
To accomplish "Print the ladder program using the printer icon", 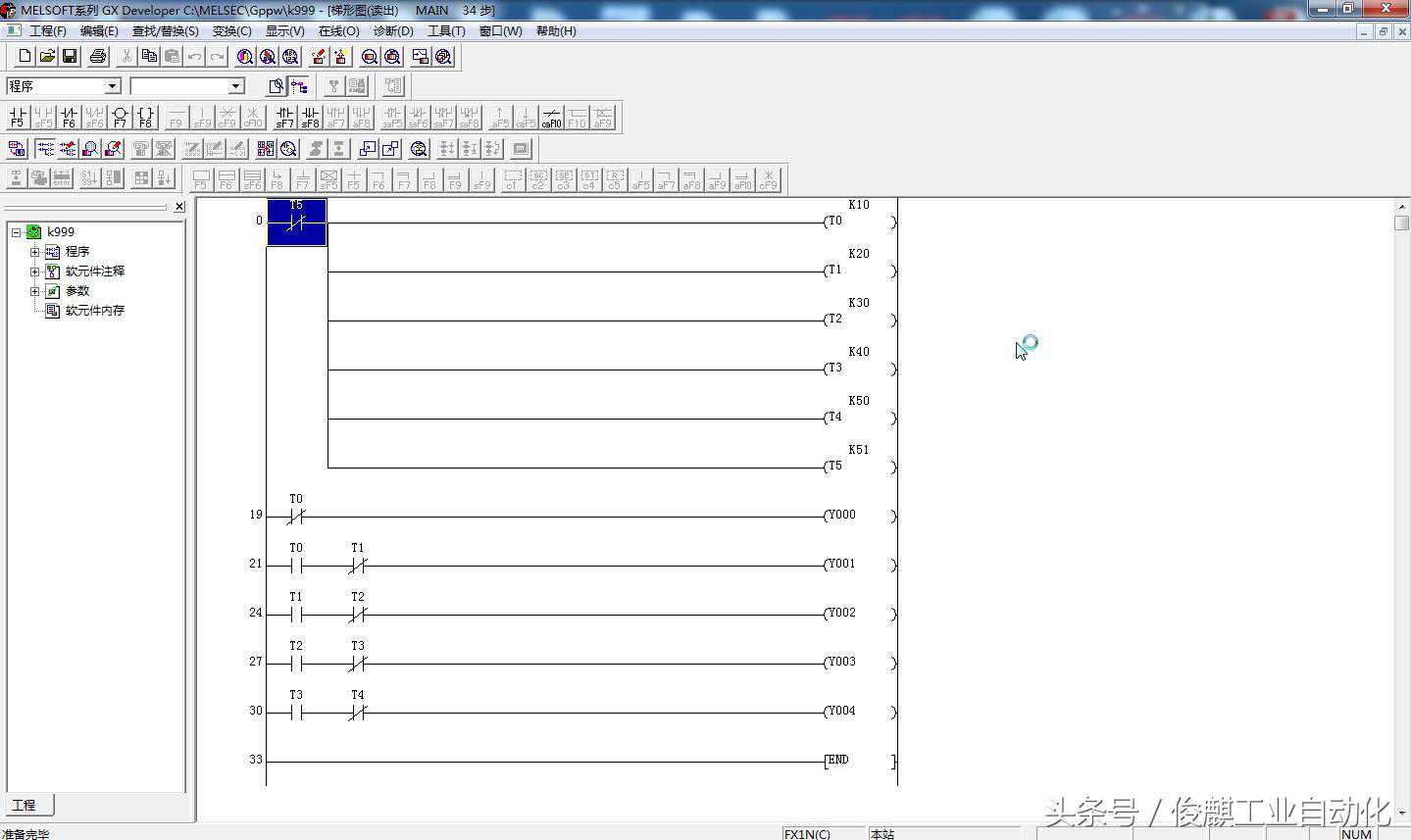I will [98, 57].
